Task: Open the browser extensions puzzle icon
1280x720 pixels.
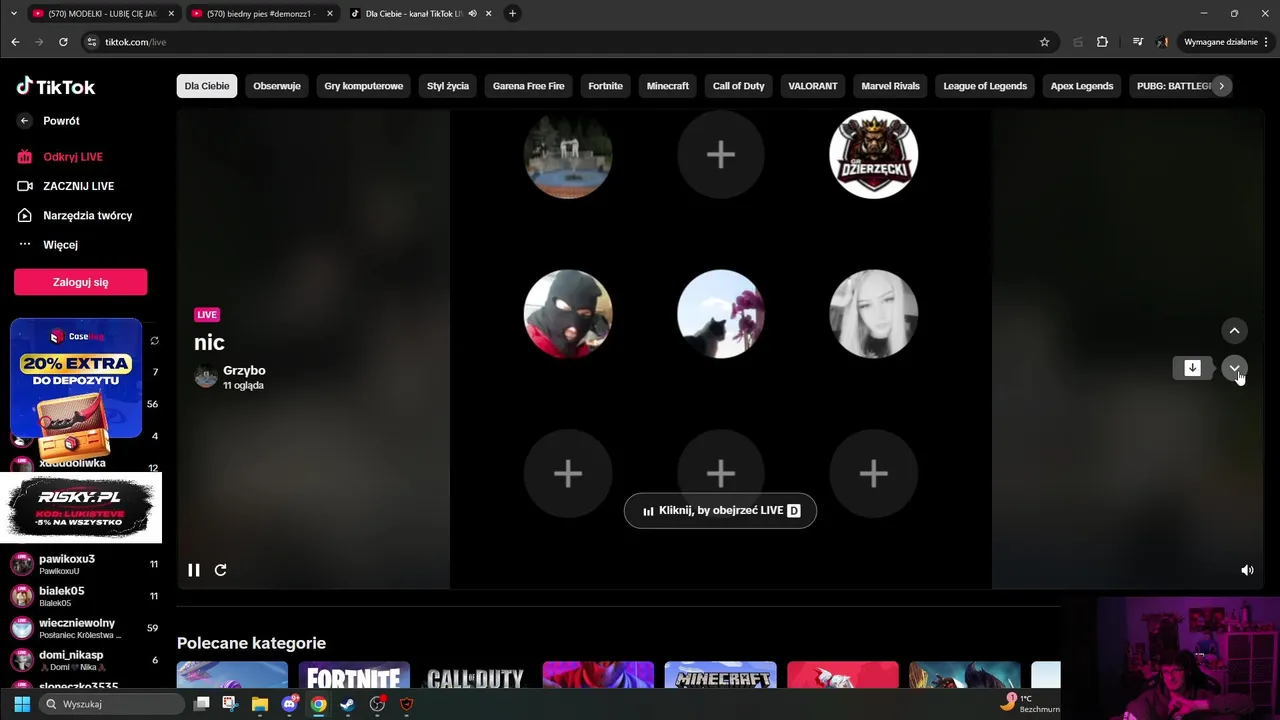Action: [1102, 42]
